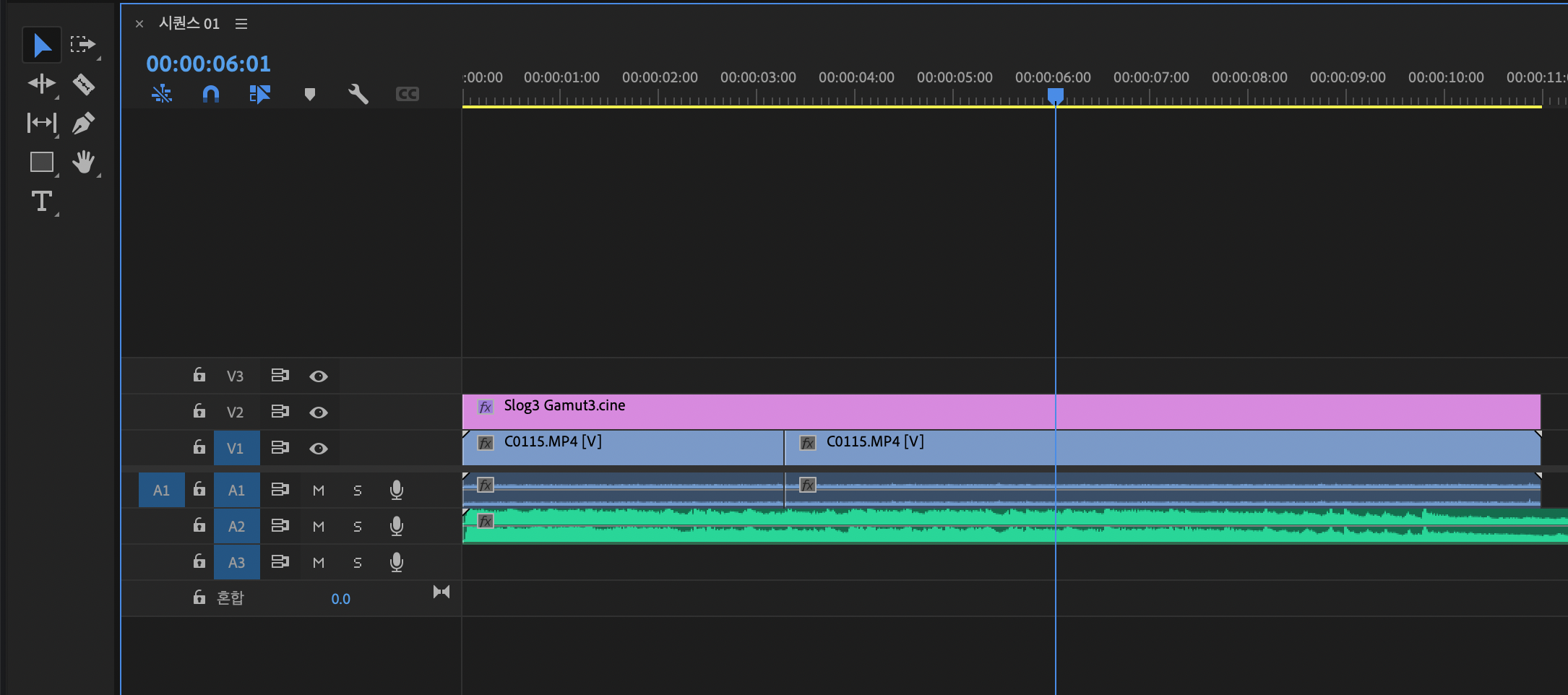This screenshot has height=695, width=1568.
Task: Toggle sync lock on V2 track
Action: (x=280, y=412)
